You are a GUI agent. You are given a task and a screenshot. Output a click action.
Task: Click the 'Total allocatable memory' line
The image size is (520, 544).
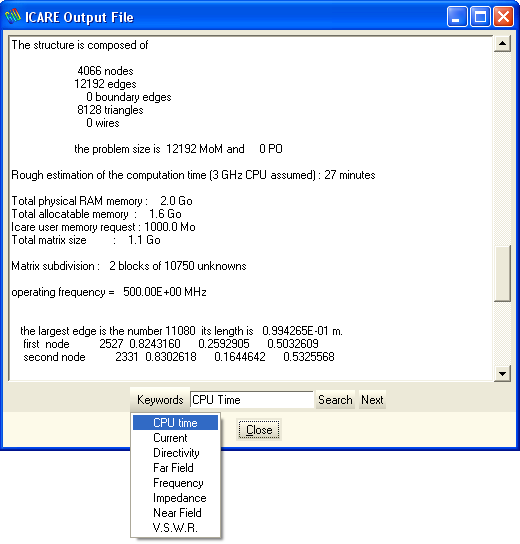tap(96, 214)
